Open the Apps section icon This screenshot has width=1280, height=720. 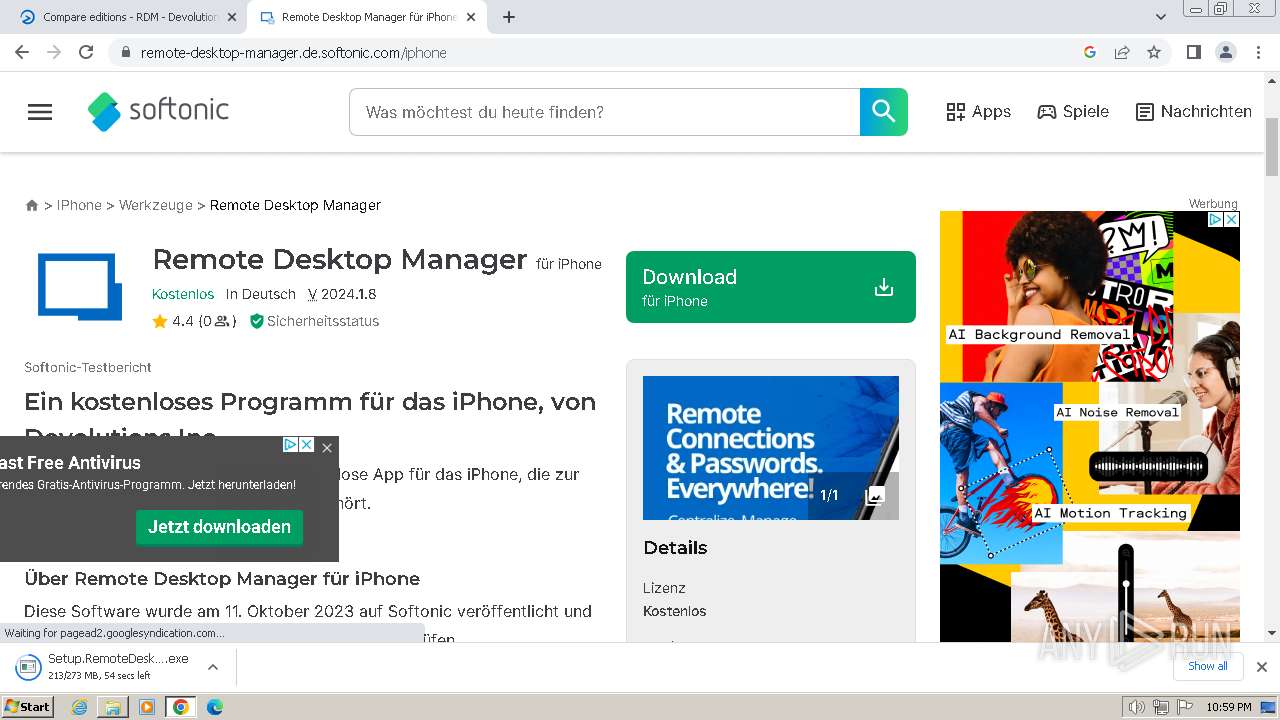click(x=956, y=112)
